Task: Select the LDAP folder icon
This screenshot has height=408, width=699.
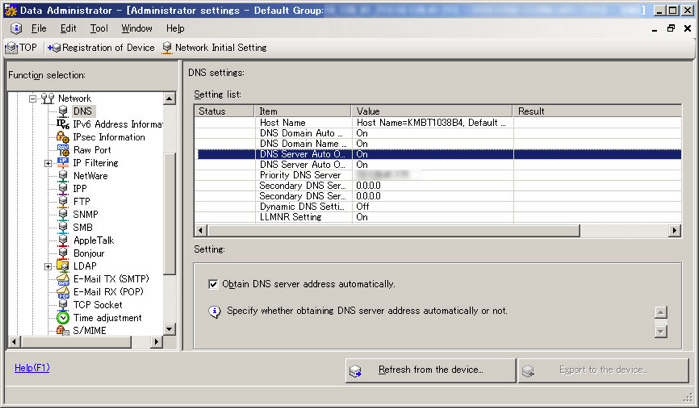Action: coord(63,266)
